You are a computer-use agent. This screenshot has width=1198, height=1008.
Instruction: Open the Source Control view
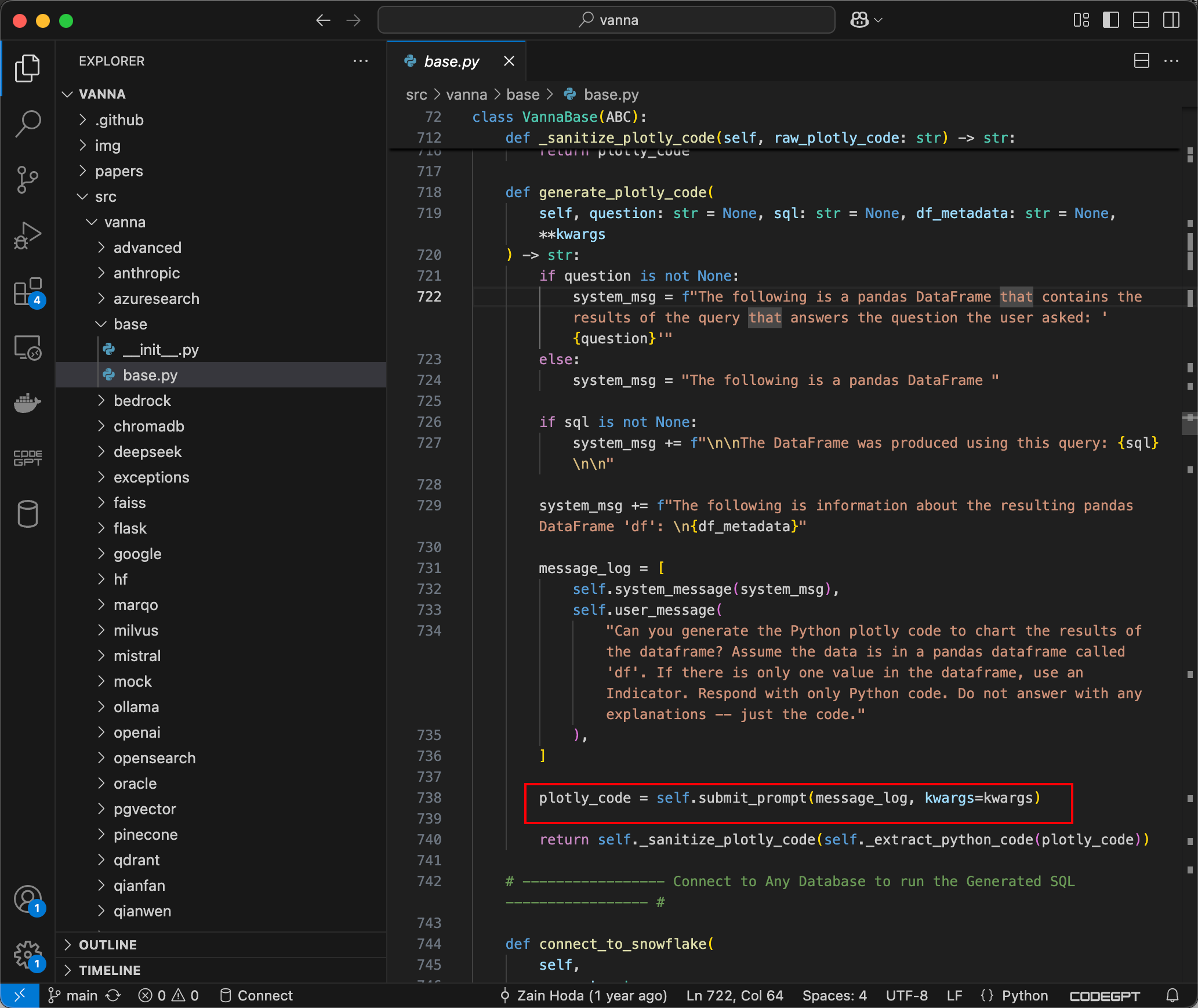click(x=27, y=179)
